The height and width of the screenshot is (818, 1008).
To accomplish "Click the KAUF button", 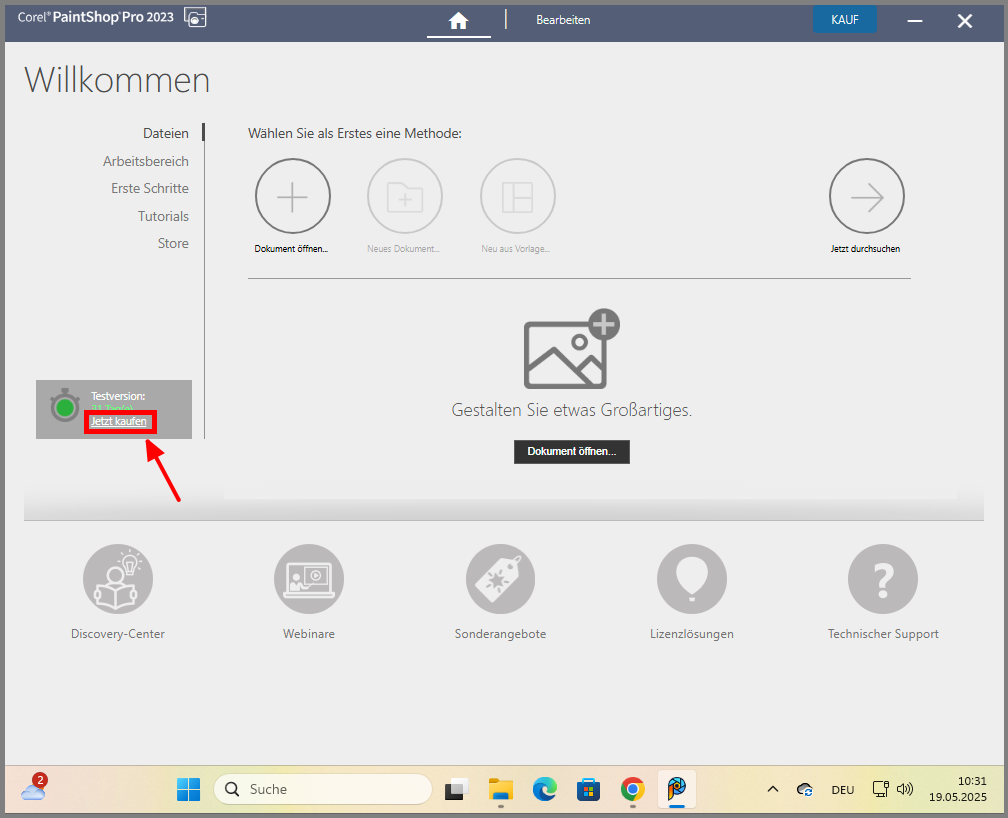I will [845, 19].
